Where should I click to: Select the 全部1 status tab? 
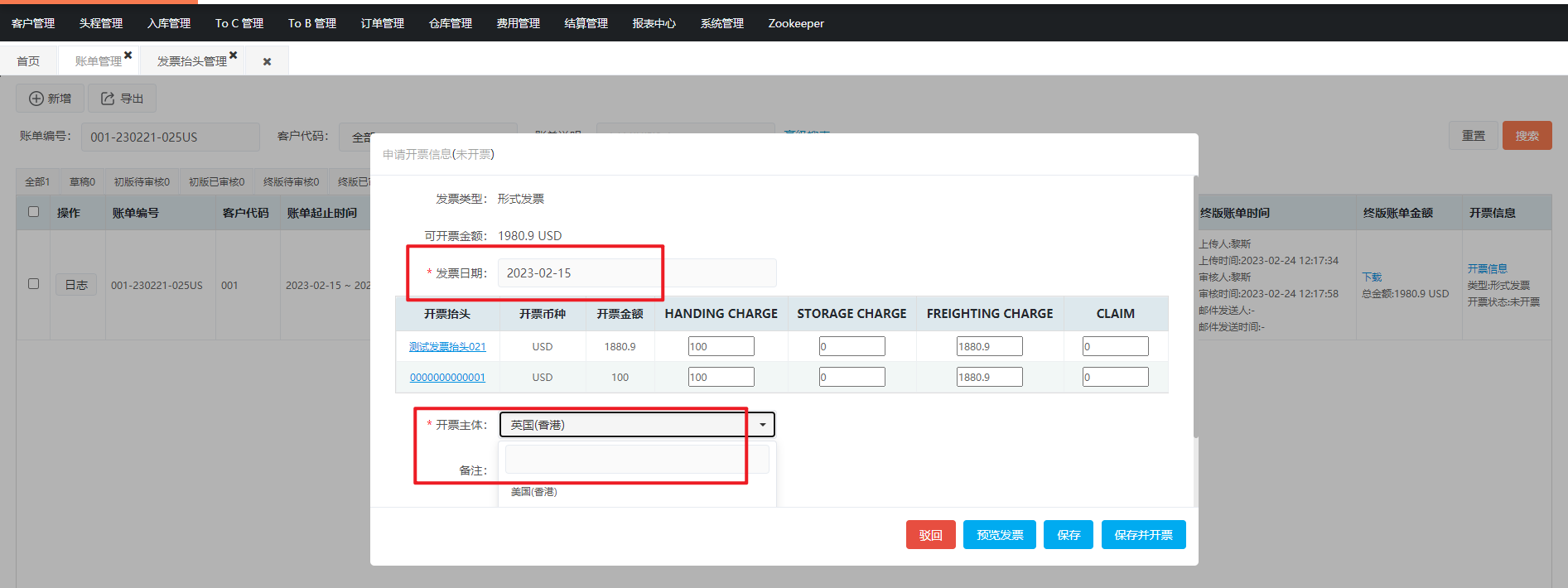tap(37, 181)
